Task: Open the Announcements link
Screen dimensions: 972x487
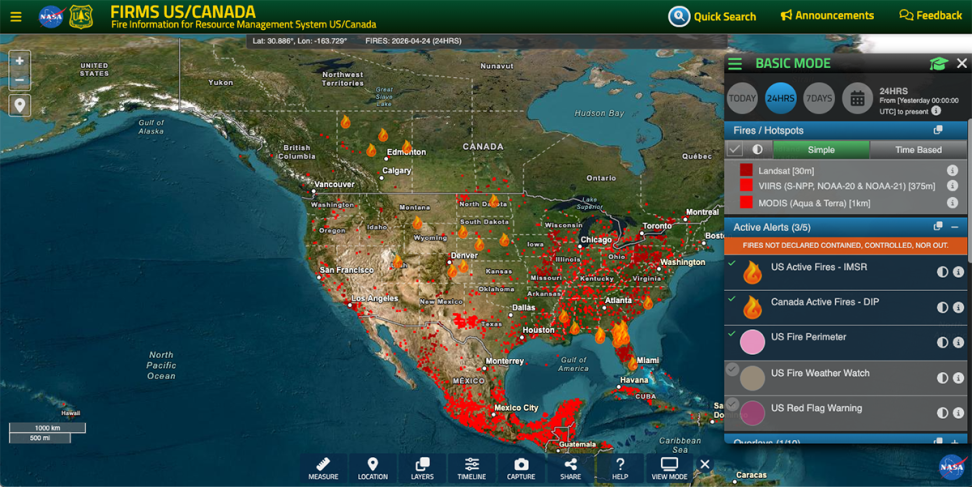Action: pos(827,15)
